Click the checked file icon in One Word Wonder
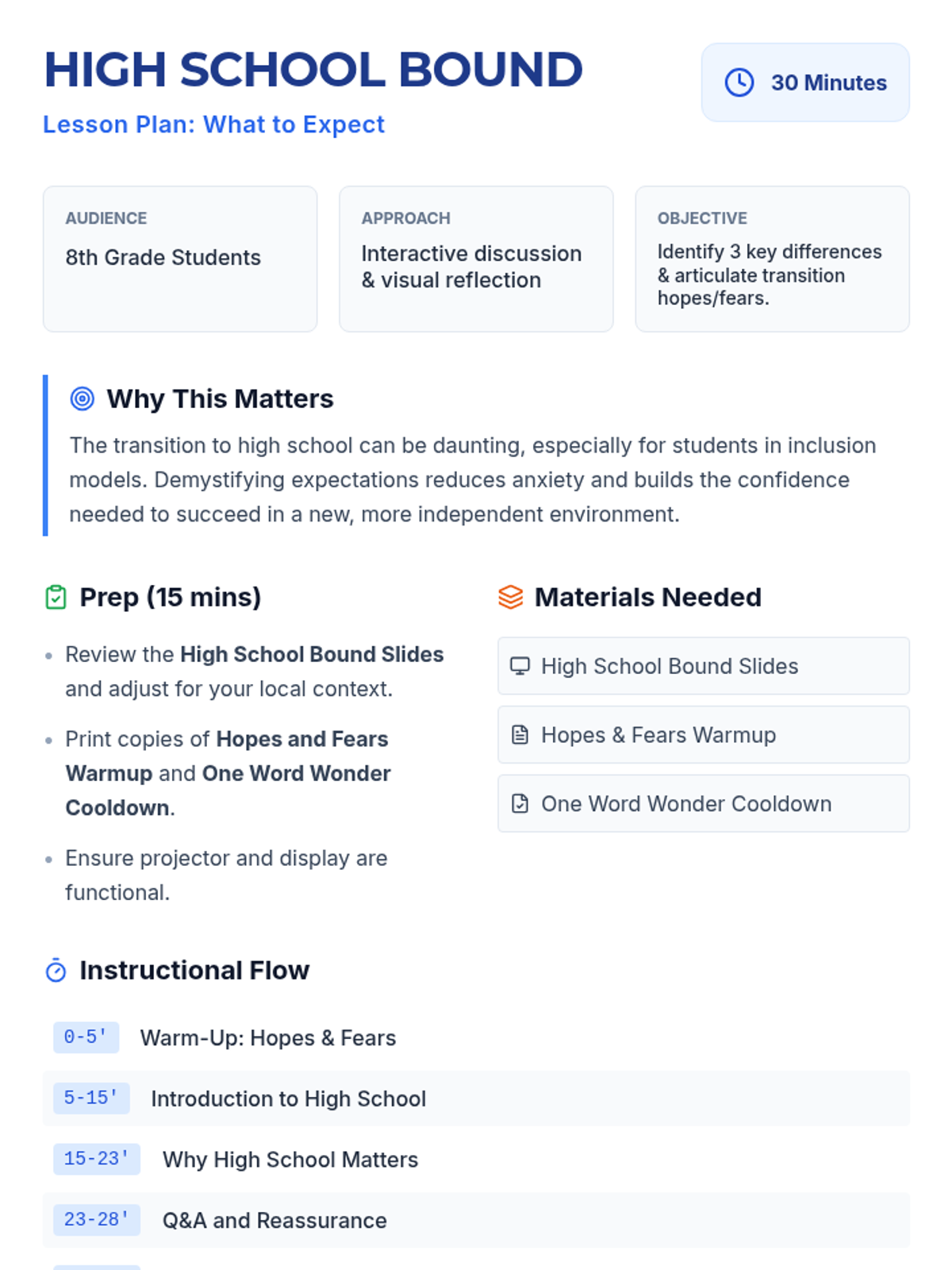952x1270 pixels. pyautogui.click(x=520, y=804)
